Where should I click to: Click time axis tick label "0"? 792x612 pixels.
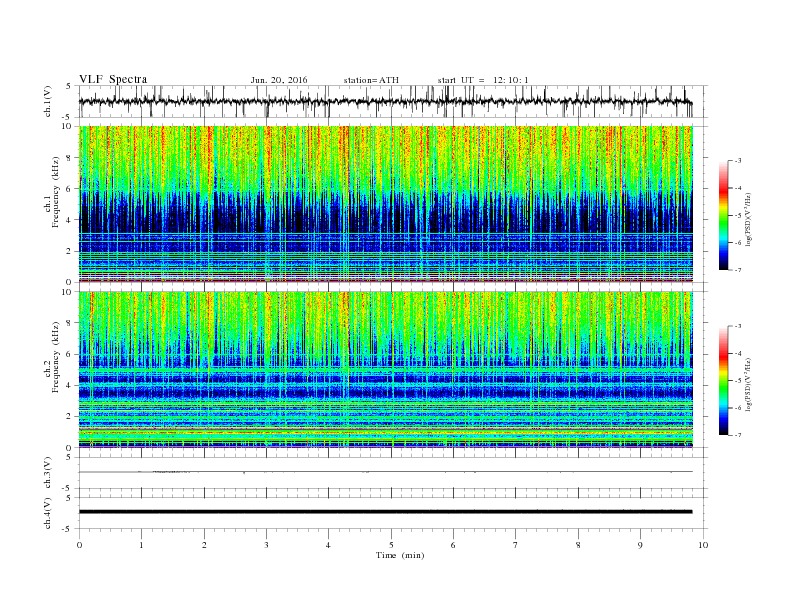pos(79,545)
